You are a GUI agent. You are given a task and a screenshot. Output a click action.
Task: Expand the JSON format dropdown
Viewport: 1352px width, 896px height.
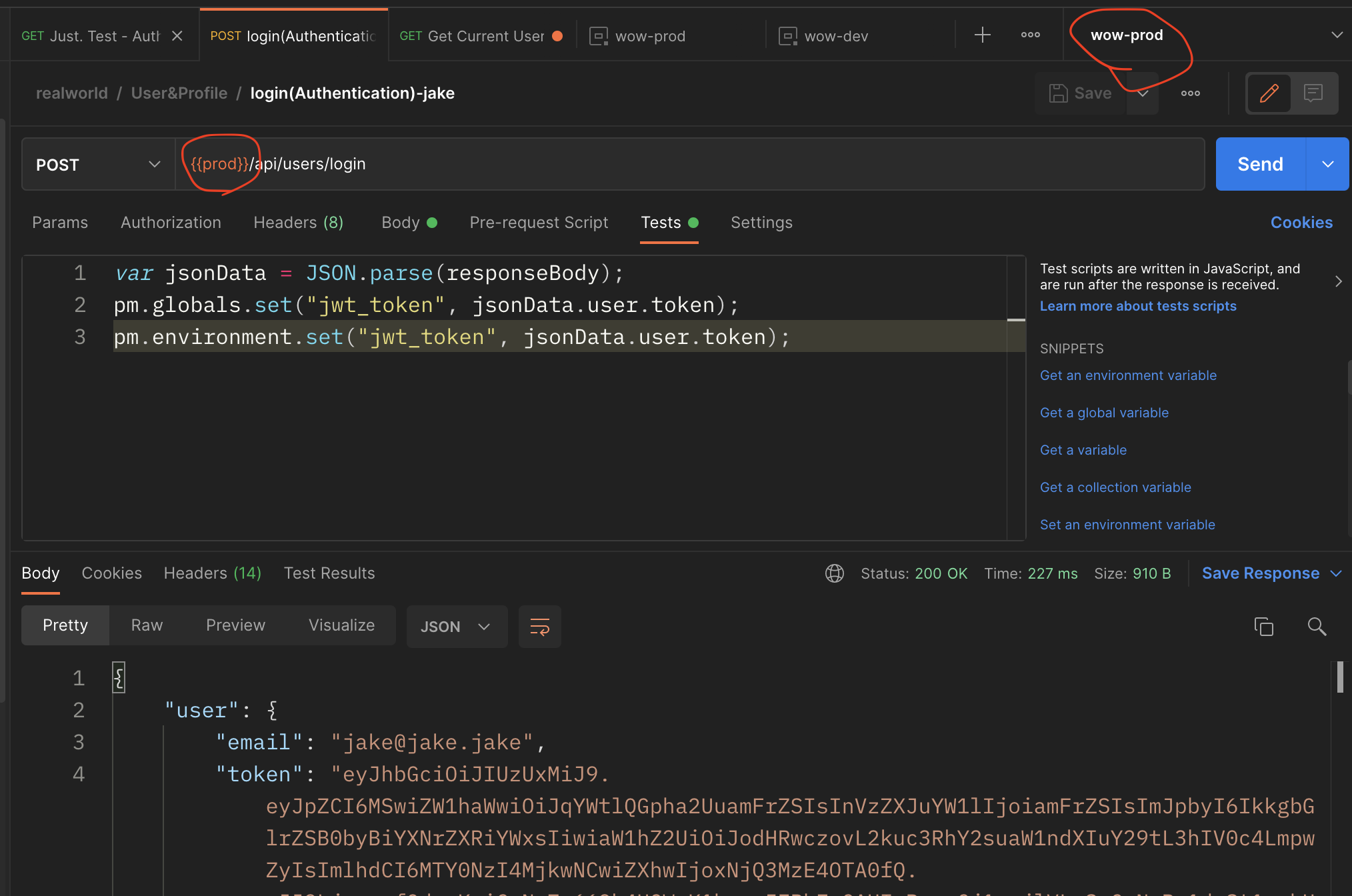pyautogui.click(x=456, y=627)
